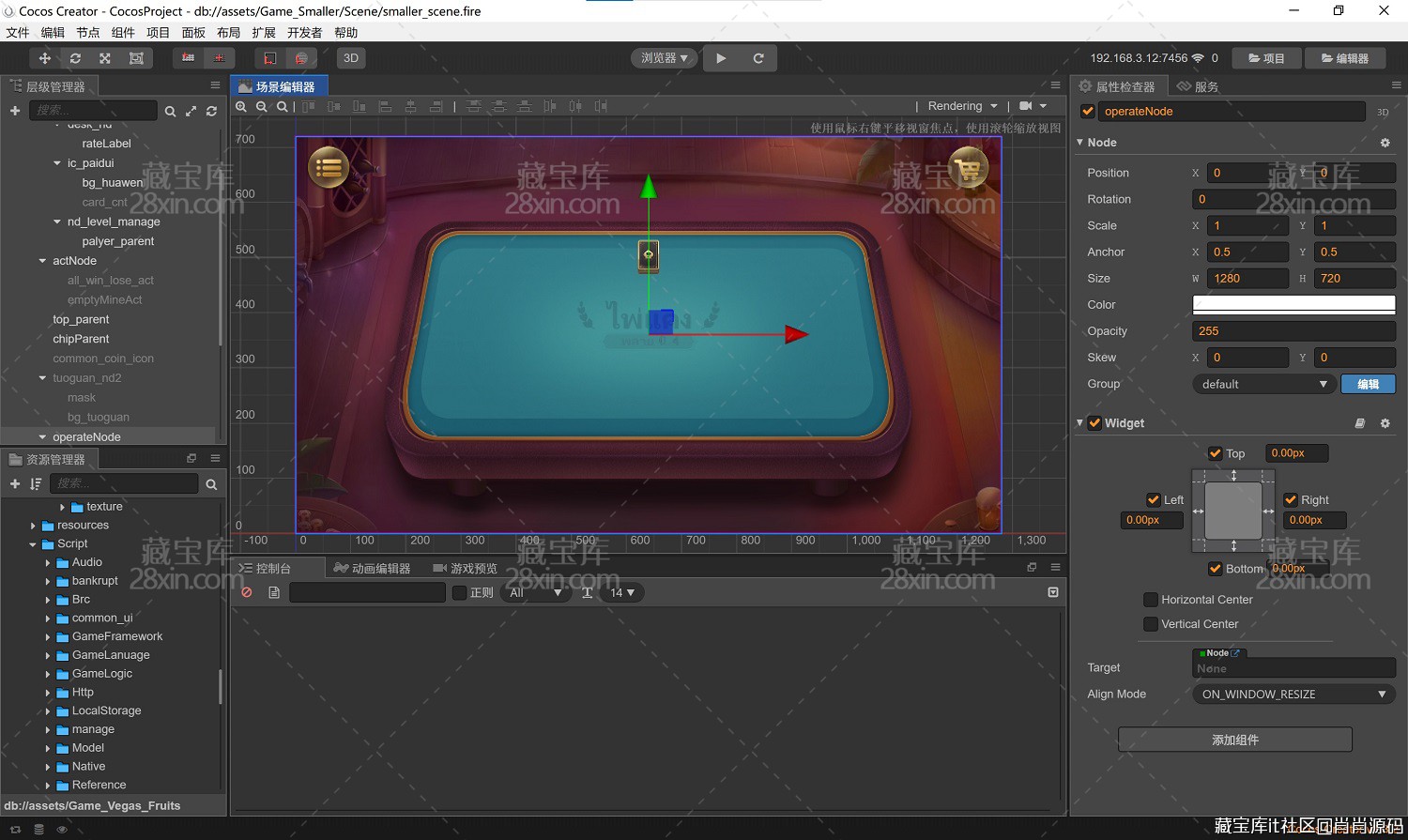
Task: Create a new asset with plus icon
Action: [15, 484]
